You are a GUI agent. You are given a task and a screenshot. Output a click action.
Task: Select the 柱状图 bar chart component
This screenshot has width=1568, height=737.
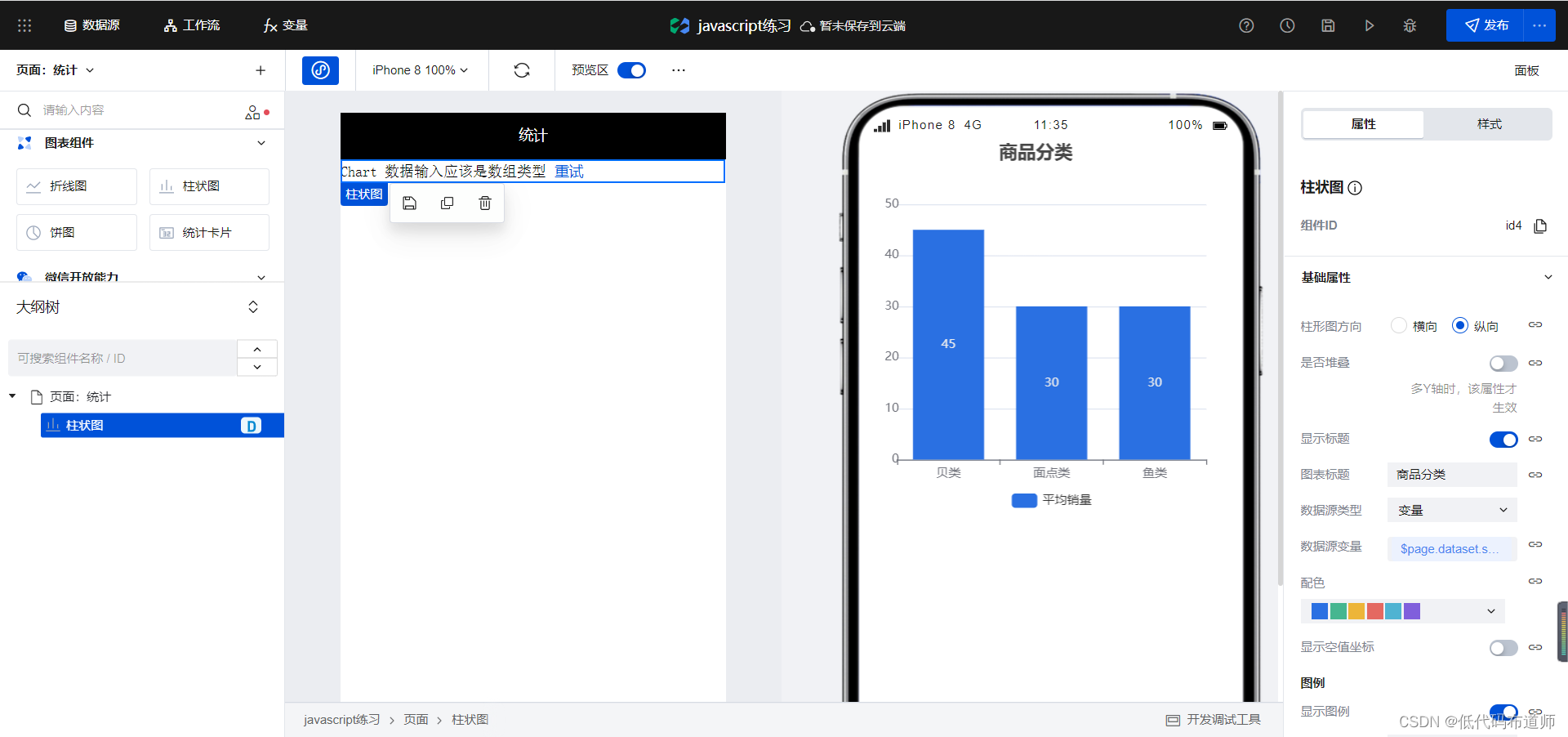click(209, 186)
